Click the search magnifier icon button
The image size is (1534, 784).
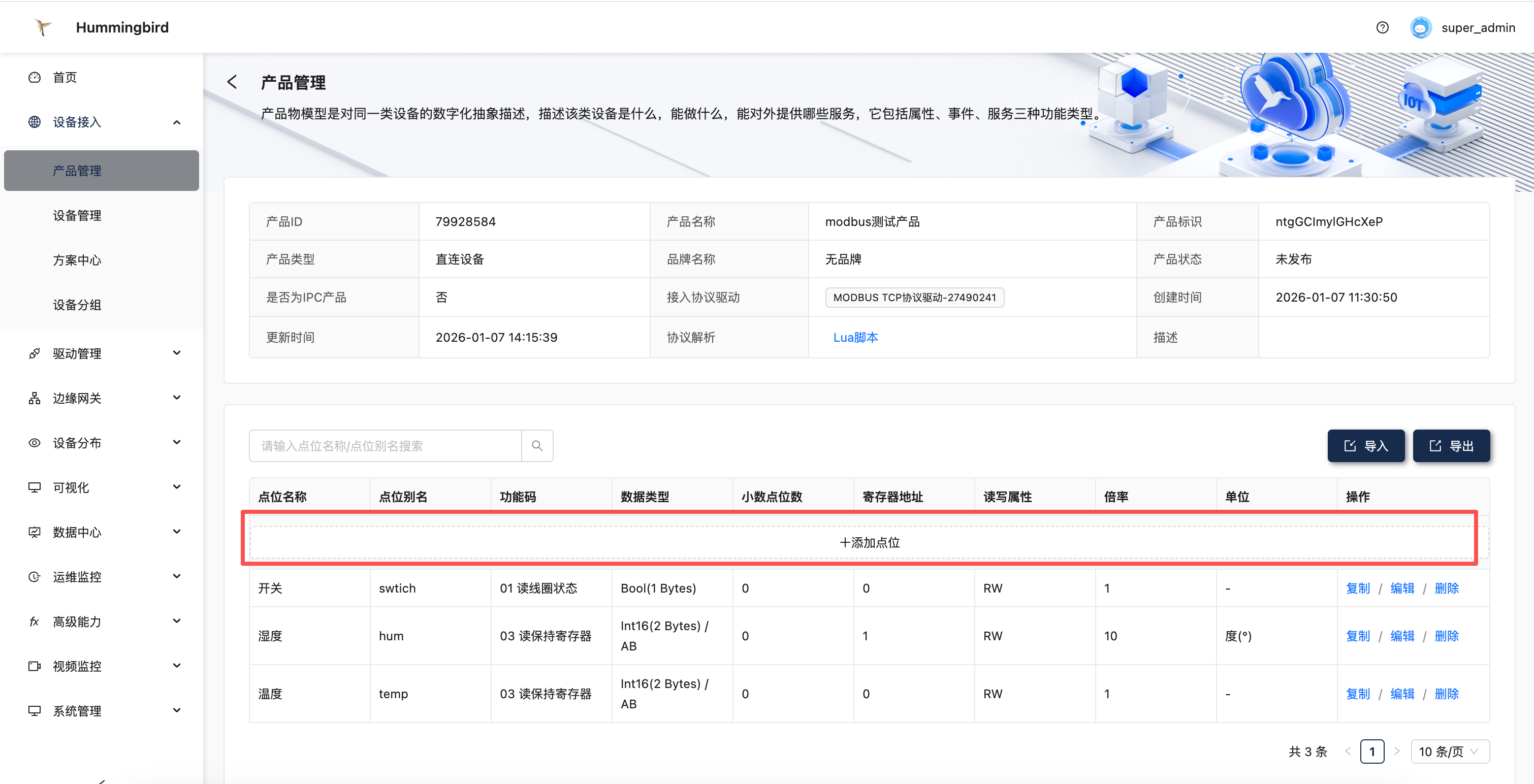pyautogui.click(x=536, y=446)
